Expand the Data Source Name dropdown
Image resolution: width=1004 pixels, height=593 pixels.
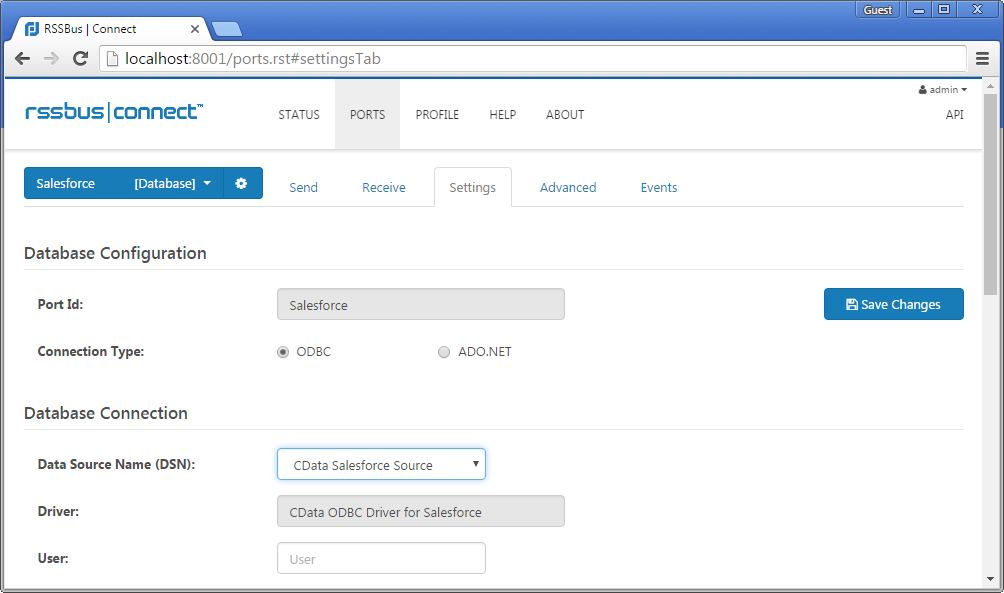[381, 465]
